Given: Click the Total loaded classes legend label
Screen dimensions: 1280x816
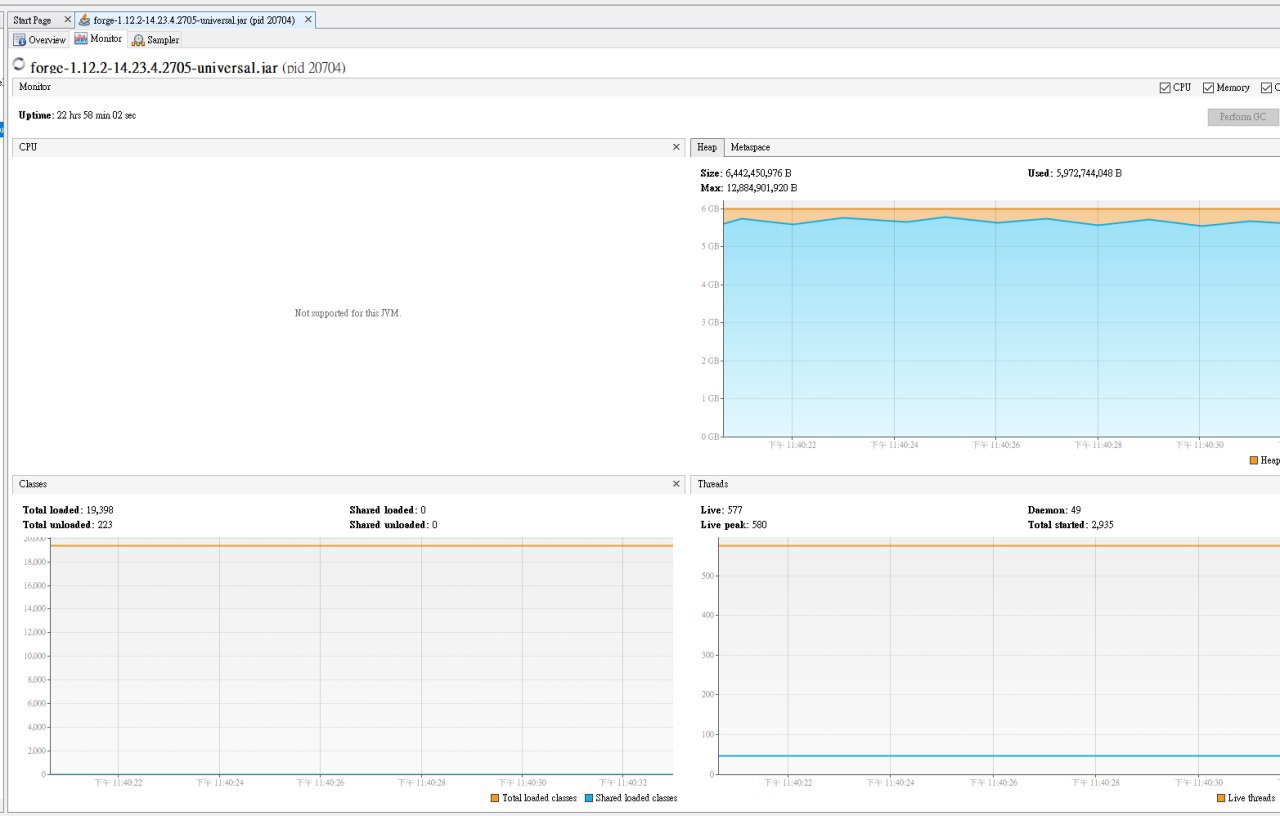Looking at the screenshot, I should pos(540,798).
